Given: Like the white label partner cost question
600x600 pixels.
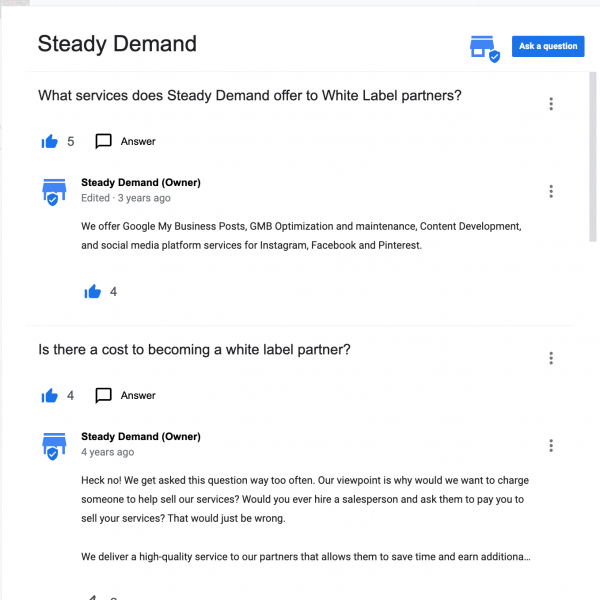Looking at the screenshot, I should point(50,395).
